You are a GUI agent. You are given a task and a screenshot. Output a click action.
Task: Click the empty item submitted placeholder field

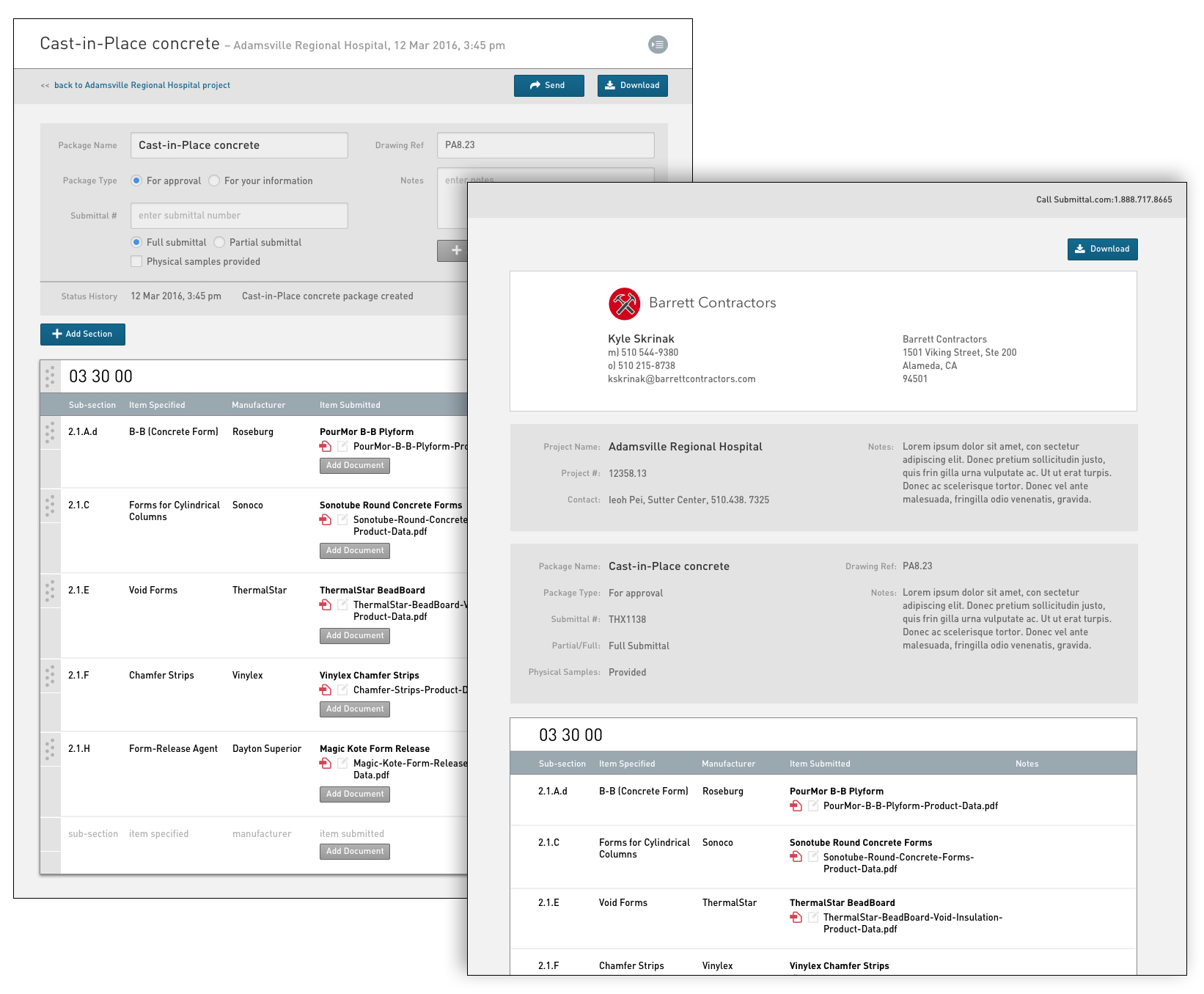click(352, 834)
